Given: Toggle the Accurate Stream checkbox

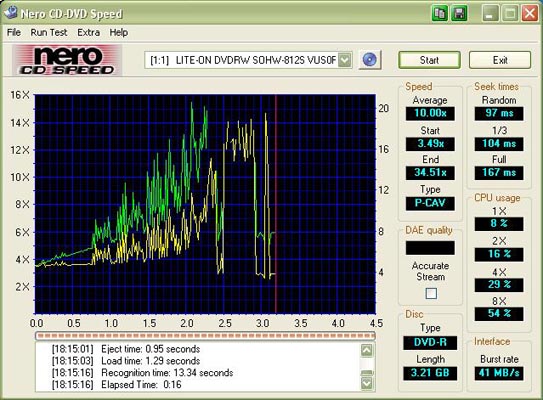Looking at the screenshot, I should [x=431, y=294].
